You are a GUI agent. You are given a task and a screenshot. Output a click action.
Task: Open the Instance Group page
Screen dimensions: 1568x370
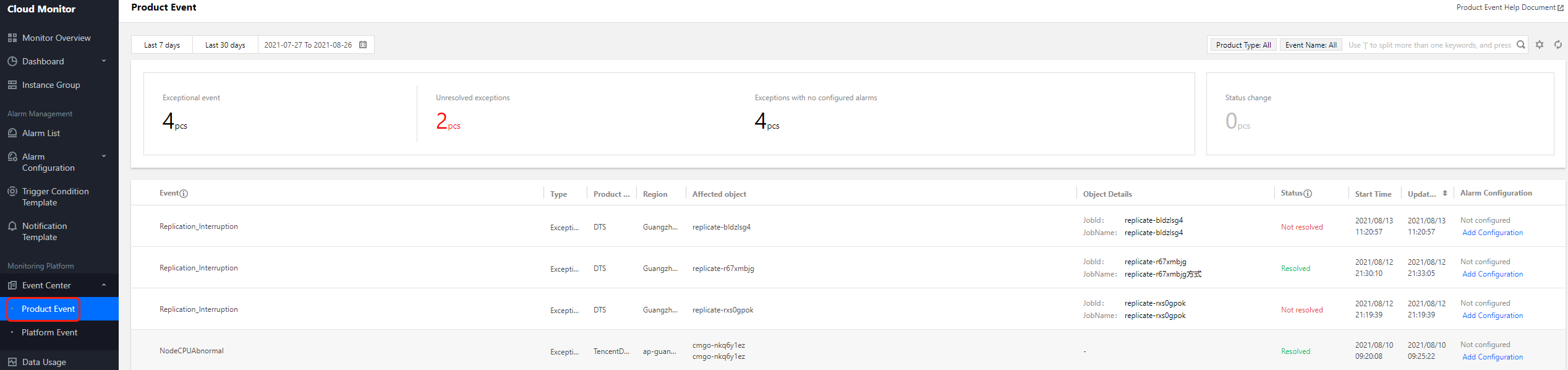coord(51,85)
